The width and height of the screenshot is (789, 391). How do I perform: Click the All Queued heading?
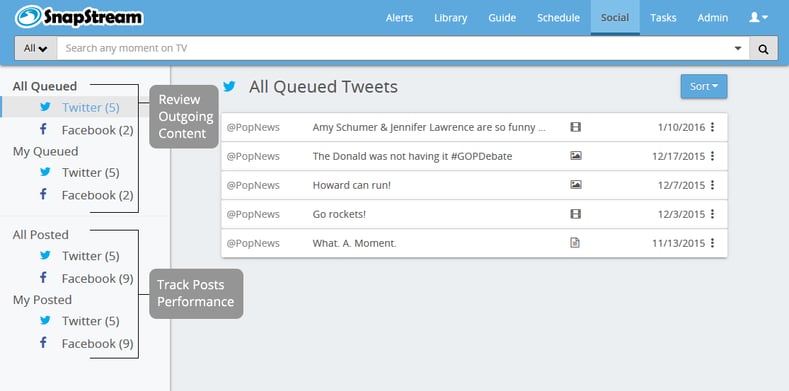(x=45, y=86)
